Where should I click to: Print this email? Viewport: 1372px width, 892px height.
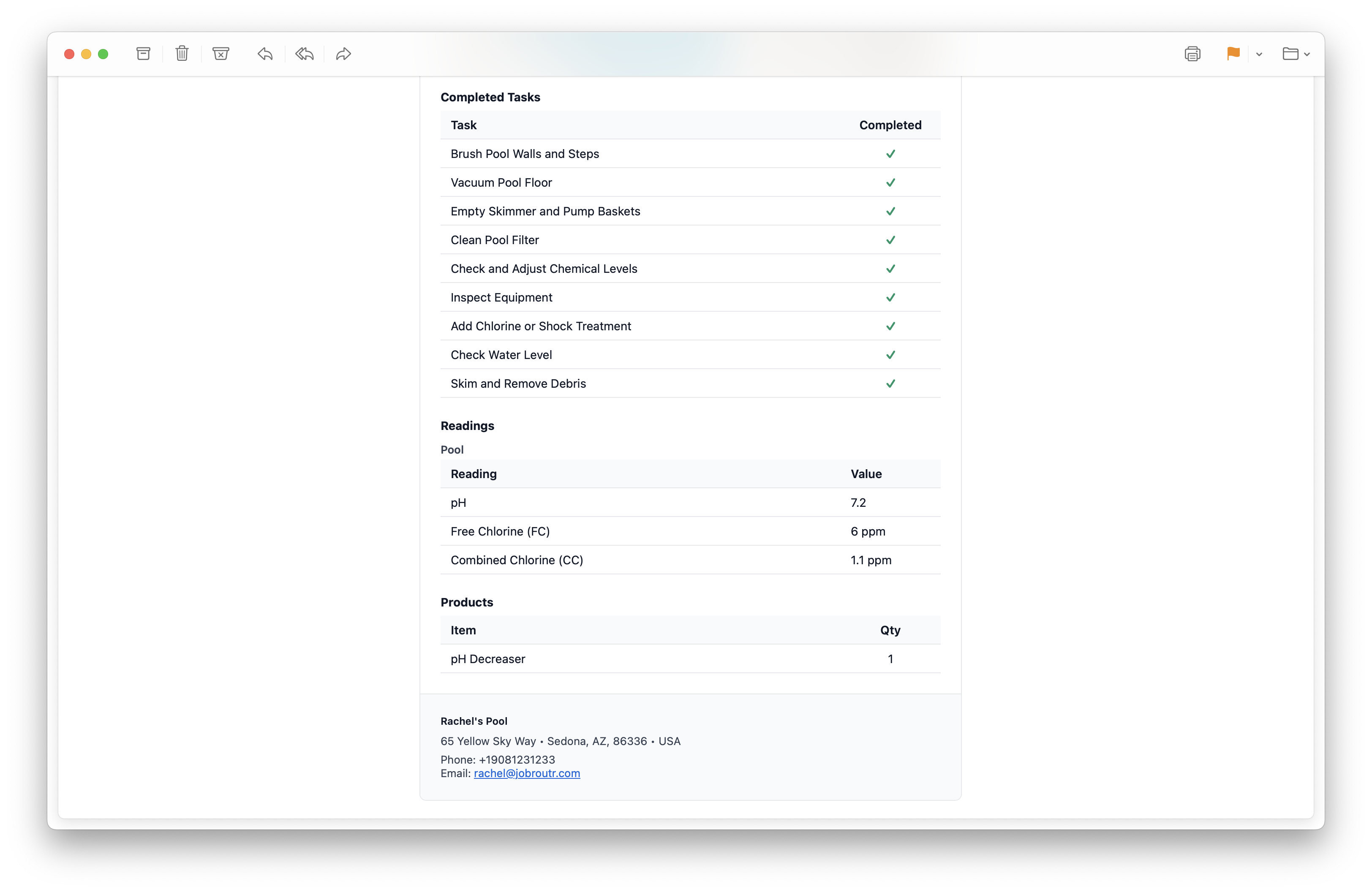click(1193, 54)
